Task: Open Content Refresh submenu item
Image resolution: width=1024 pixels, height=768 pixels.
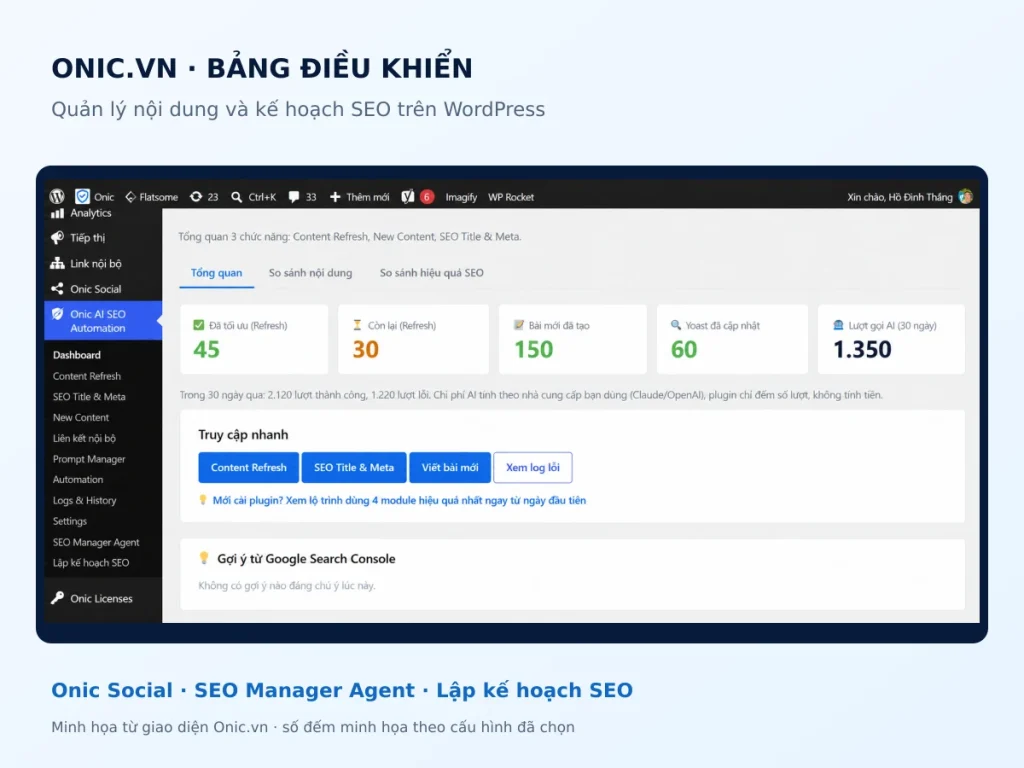Action: coord(87,376)
